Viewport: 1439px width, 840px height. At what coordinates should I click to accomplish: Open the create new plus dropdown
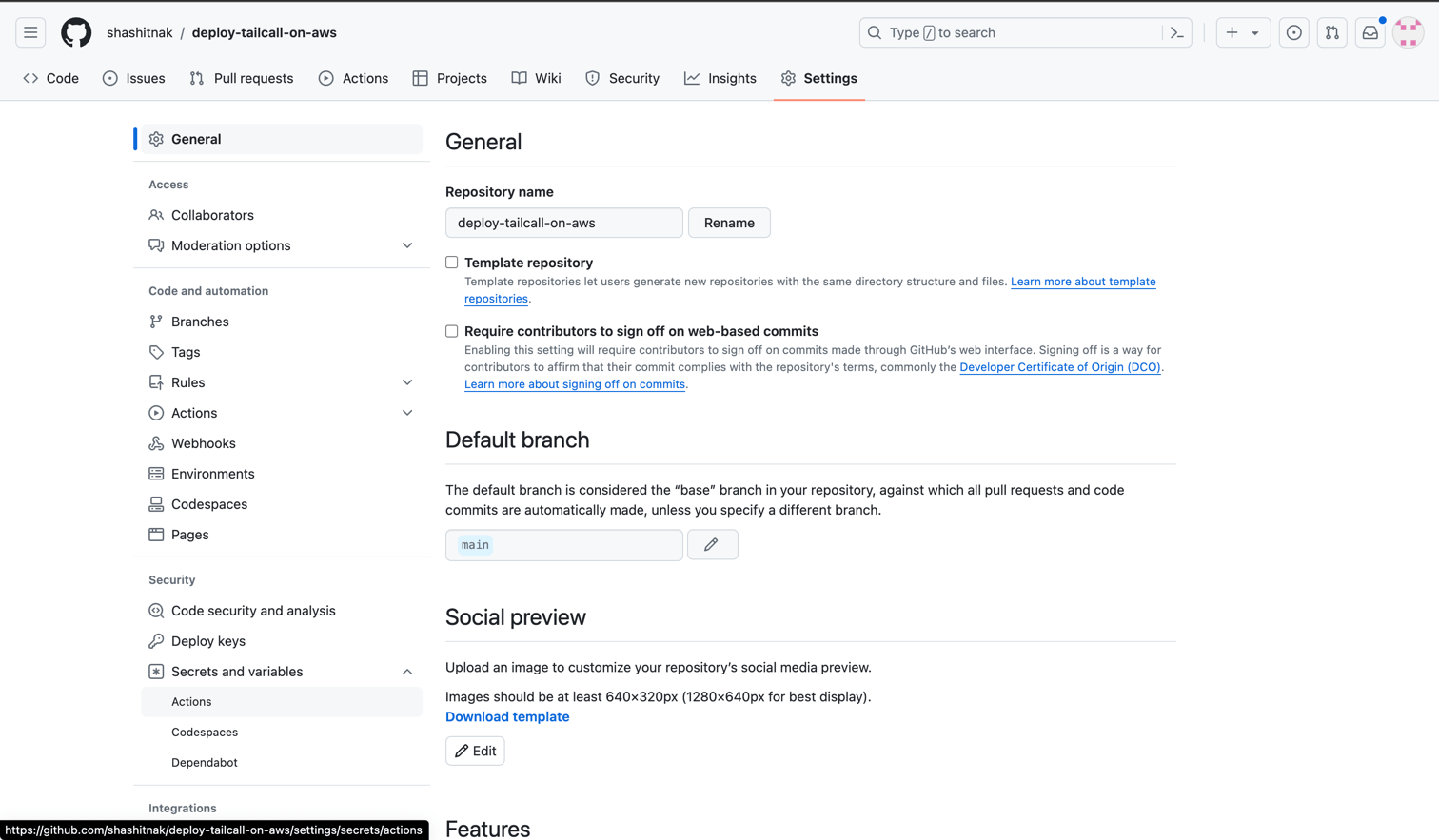pos(1242,32)
